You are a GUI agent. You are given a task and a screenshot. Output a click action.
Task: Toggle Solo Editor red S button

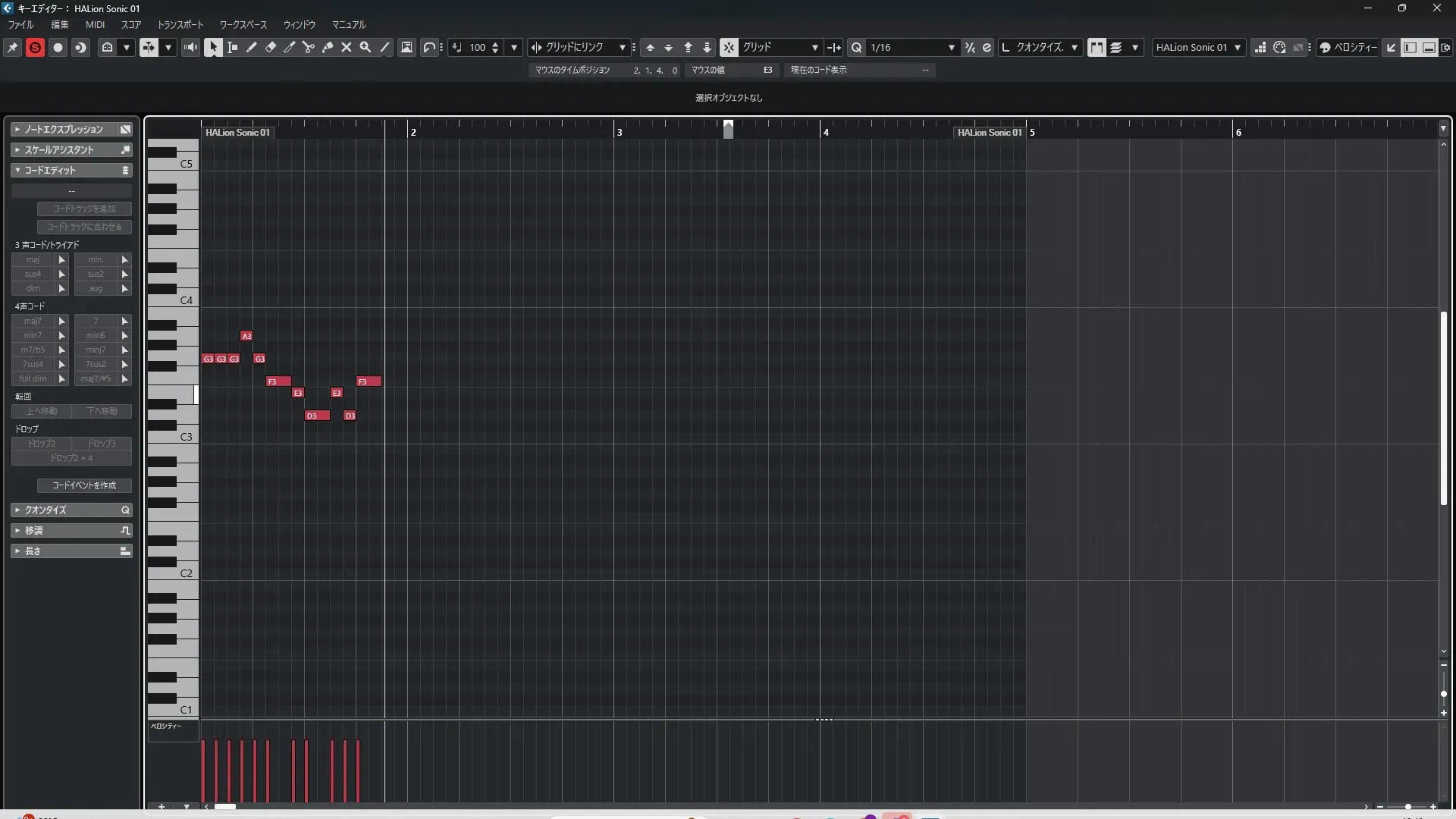coord(35,47)
